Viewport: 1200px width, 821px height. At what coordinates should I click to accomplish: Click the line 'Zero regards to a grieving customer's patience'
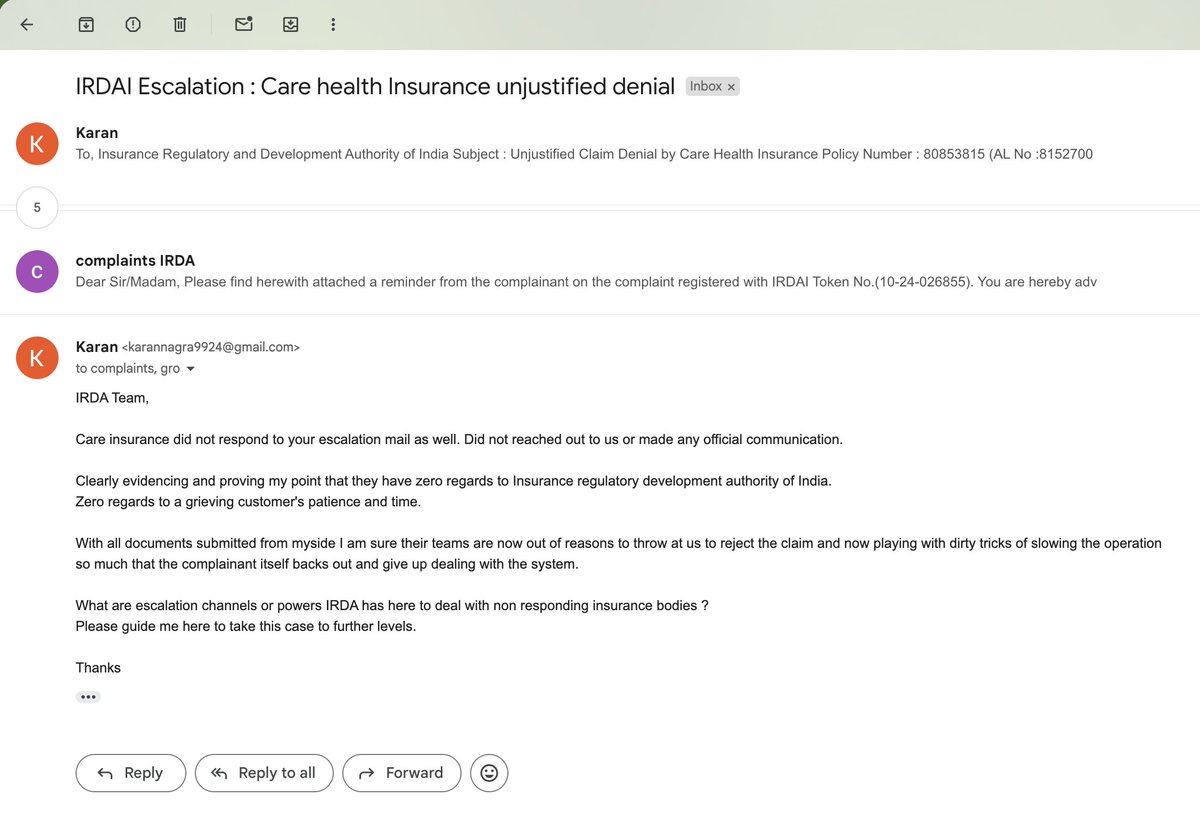point(248,502)
